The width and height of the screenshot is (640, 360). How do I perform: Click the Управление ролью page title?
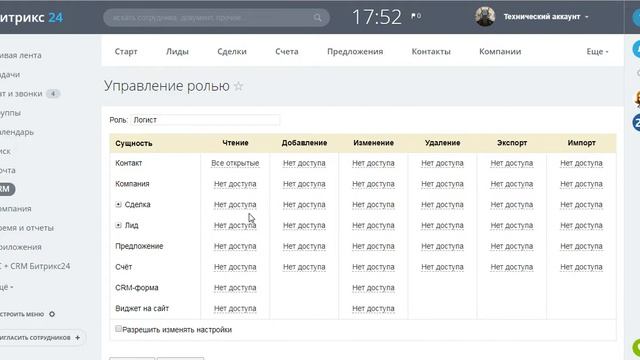click(x=167, y=86)
